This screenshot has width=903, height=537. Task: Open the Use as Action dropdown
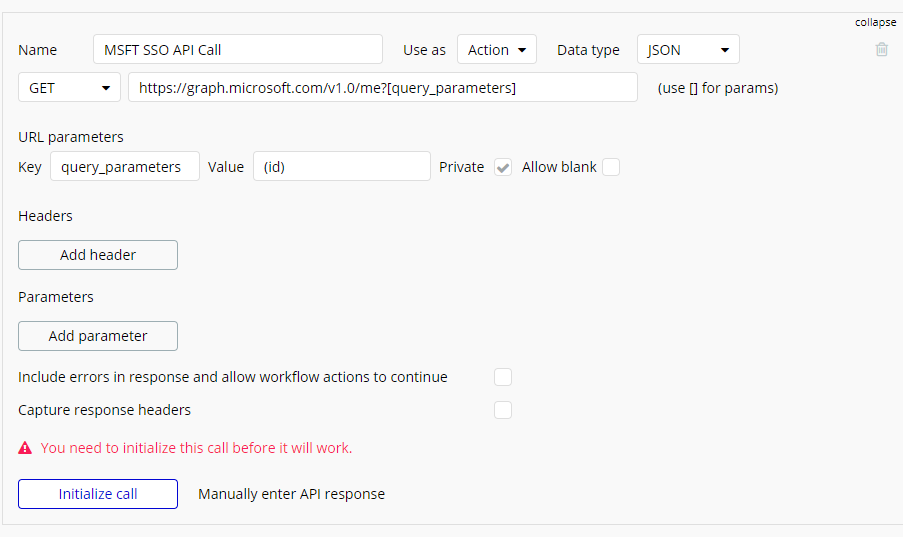[497, 50]
